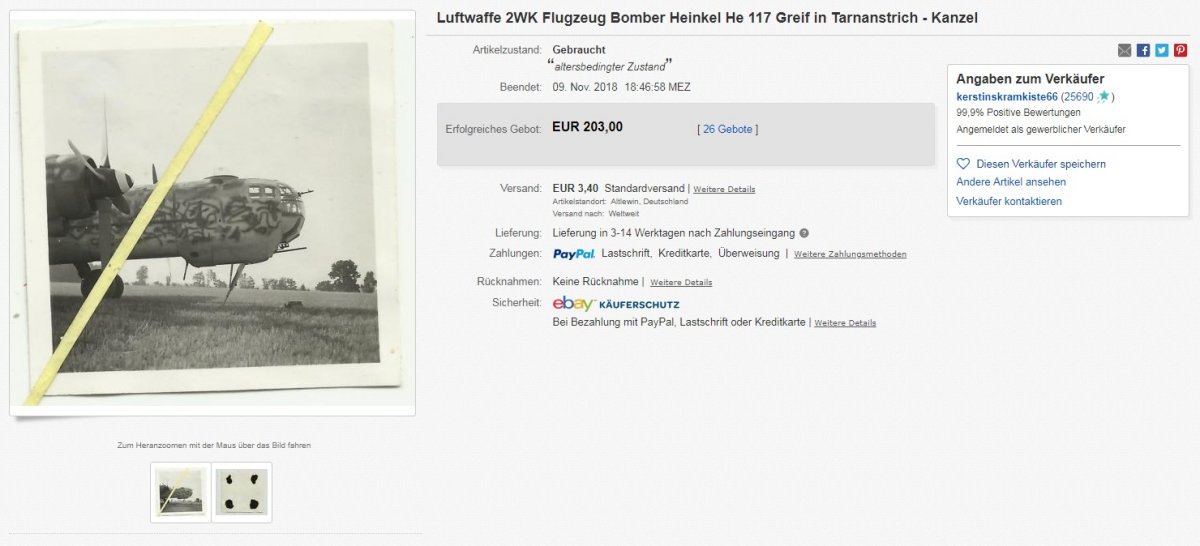
Task: Open seller profile kerstinskramkiste66
Action: (1007, 97)
